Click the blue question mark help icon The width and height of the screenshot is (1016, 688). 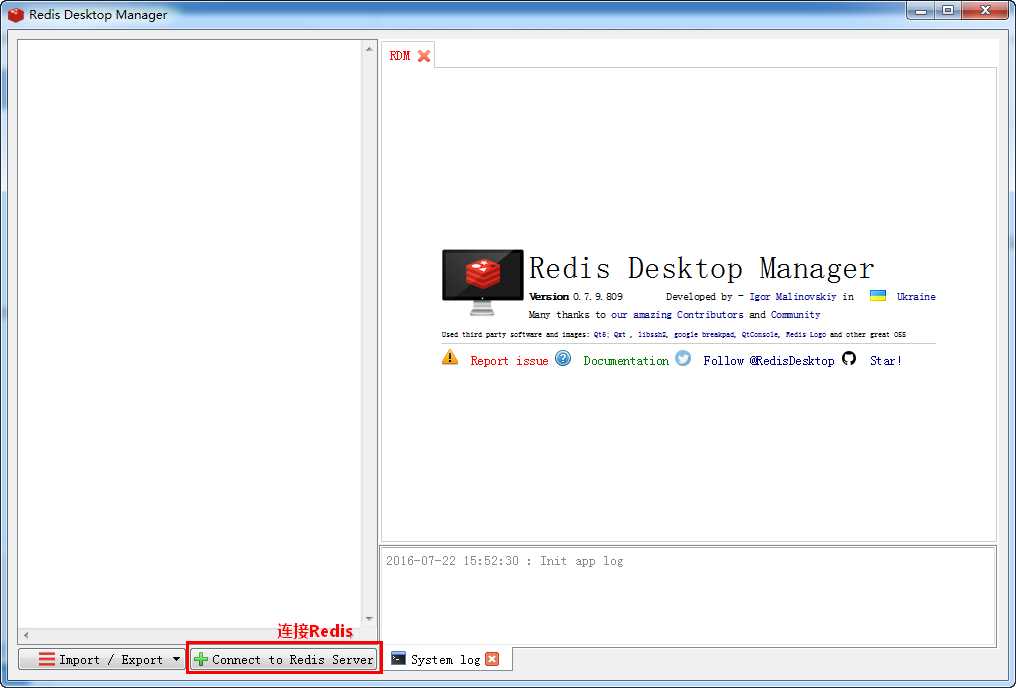(563, 358)
